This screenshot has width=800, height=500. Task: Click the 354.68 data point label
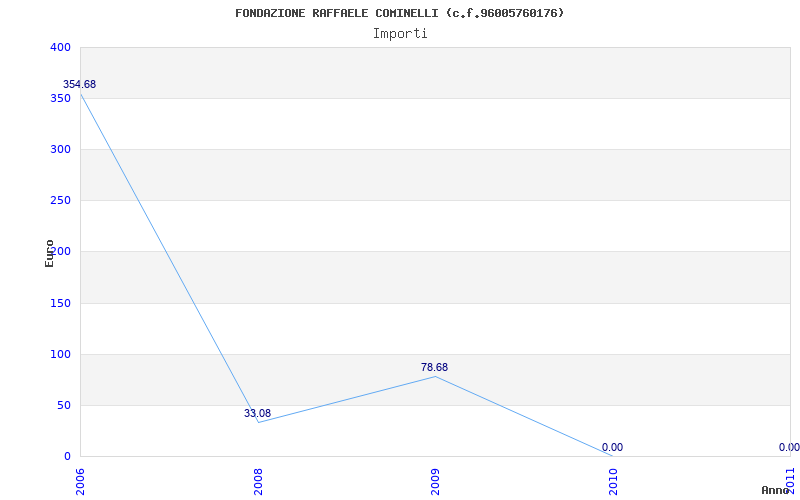pyautogui.click(x=79, y=85)
